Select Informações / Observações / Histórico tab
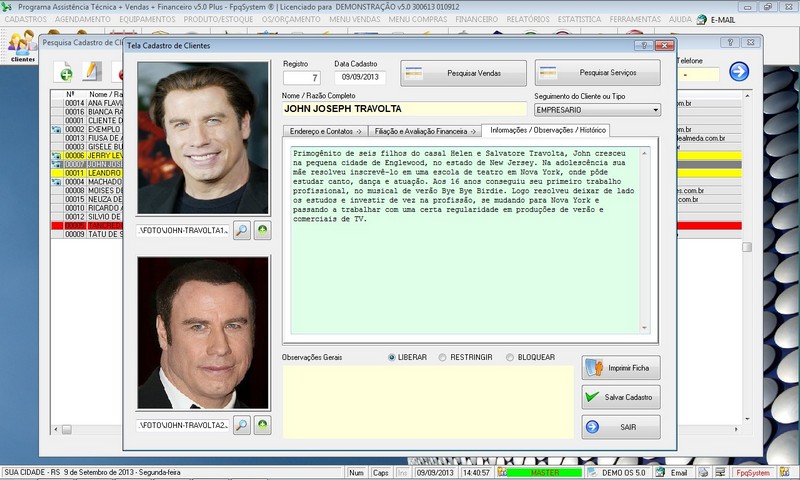 (x=547, y=130)
